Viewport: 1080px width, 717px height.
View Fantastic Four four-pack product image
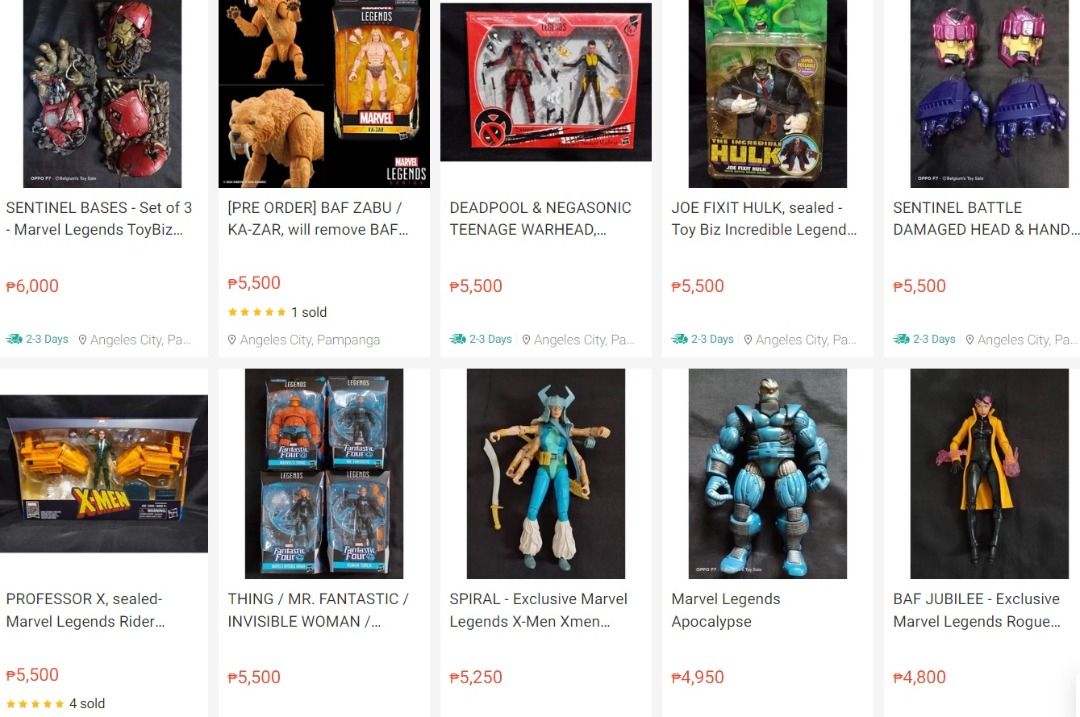[x=324, y=473]
